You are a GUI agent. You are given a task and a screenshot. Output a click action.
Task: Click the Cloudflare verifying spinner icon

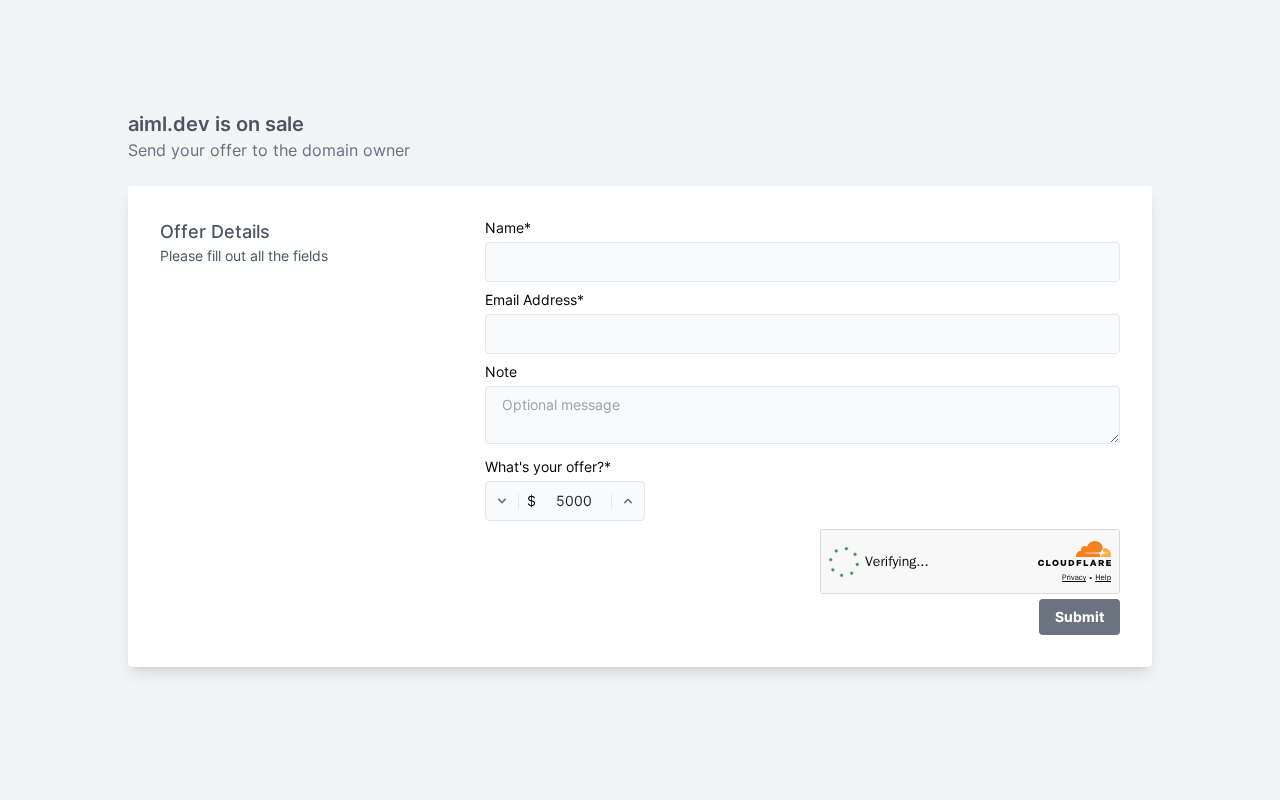pos(843,562)
